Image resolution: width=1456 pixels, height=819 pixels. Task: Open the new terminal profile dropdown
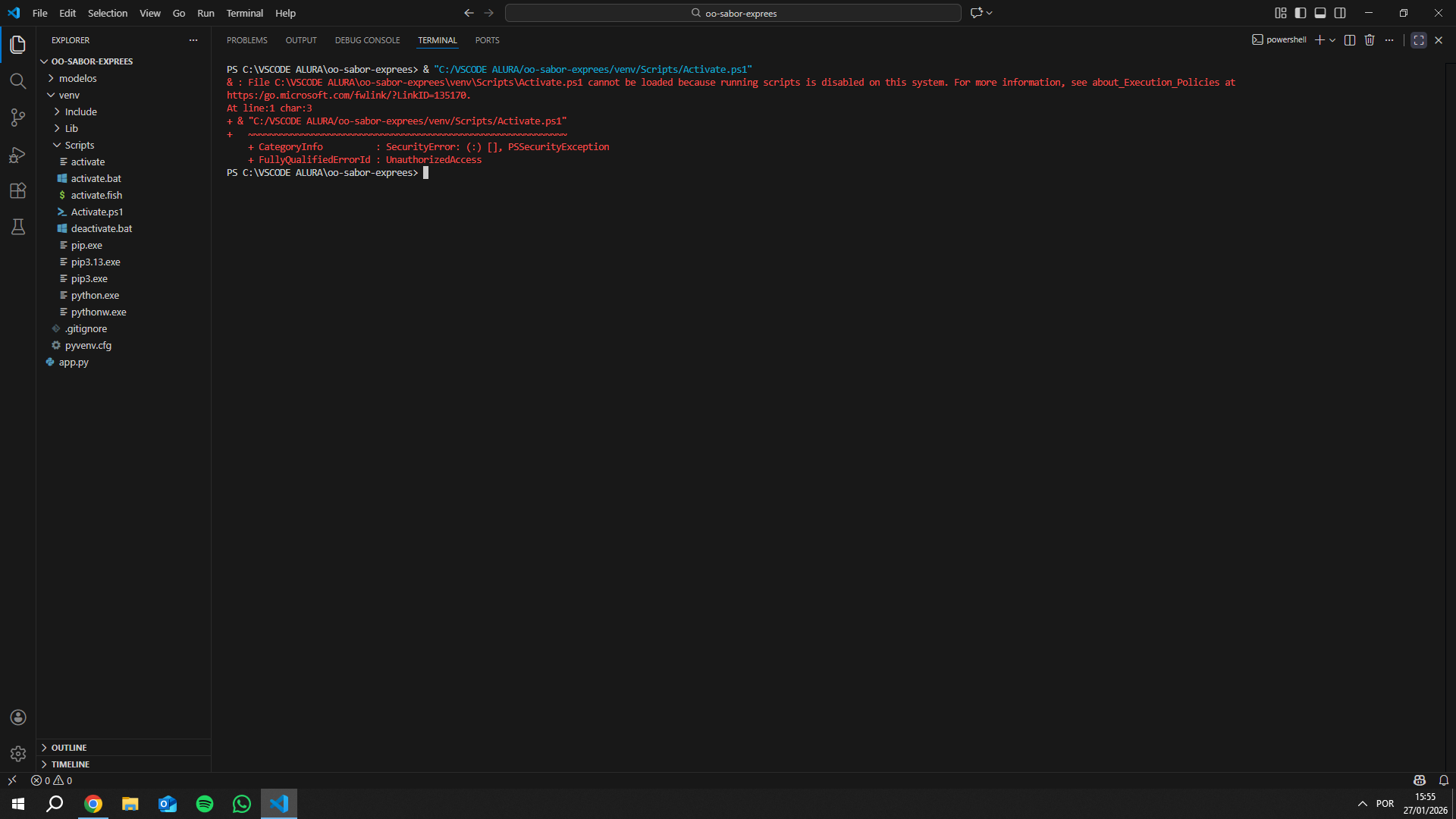[1332, 40]
